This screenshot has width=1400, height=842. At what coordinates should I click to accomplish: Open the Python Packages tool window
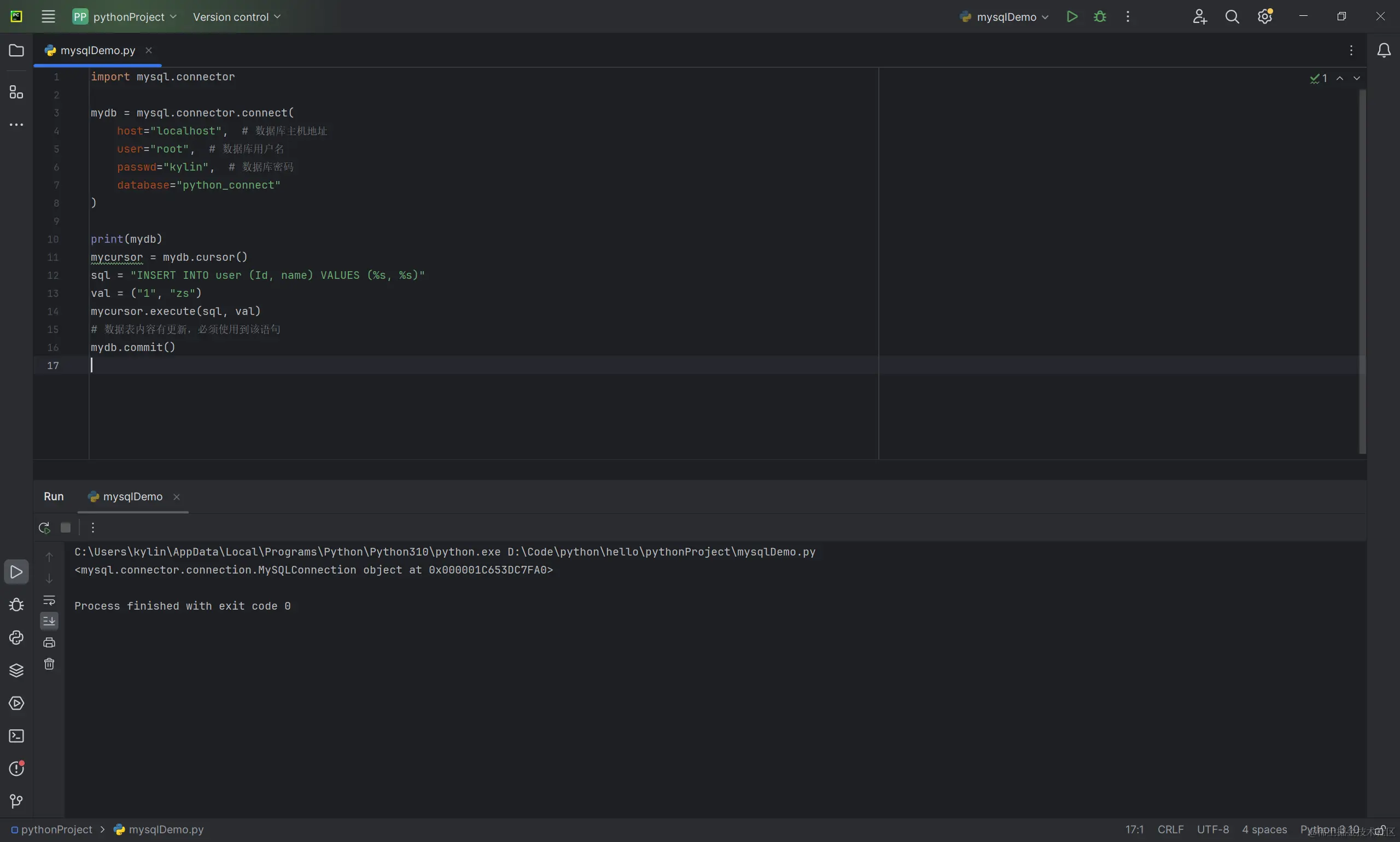coord(16,670)
